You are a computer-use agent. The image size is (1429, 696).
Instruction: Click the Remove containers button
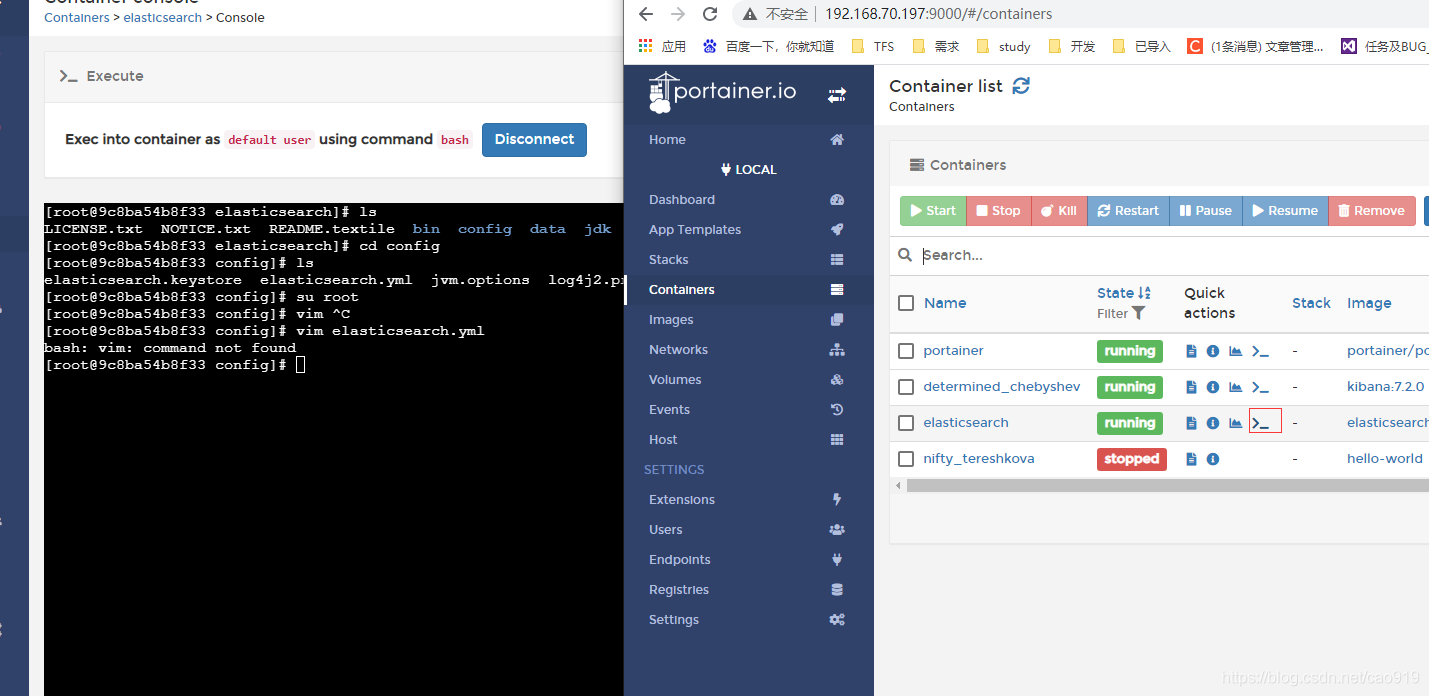coord(1372,211)
